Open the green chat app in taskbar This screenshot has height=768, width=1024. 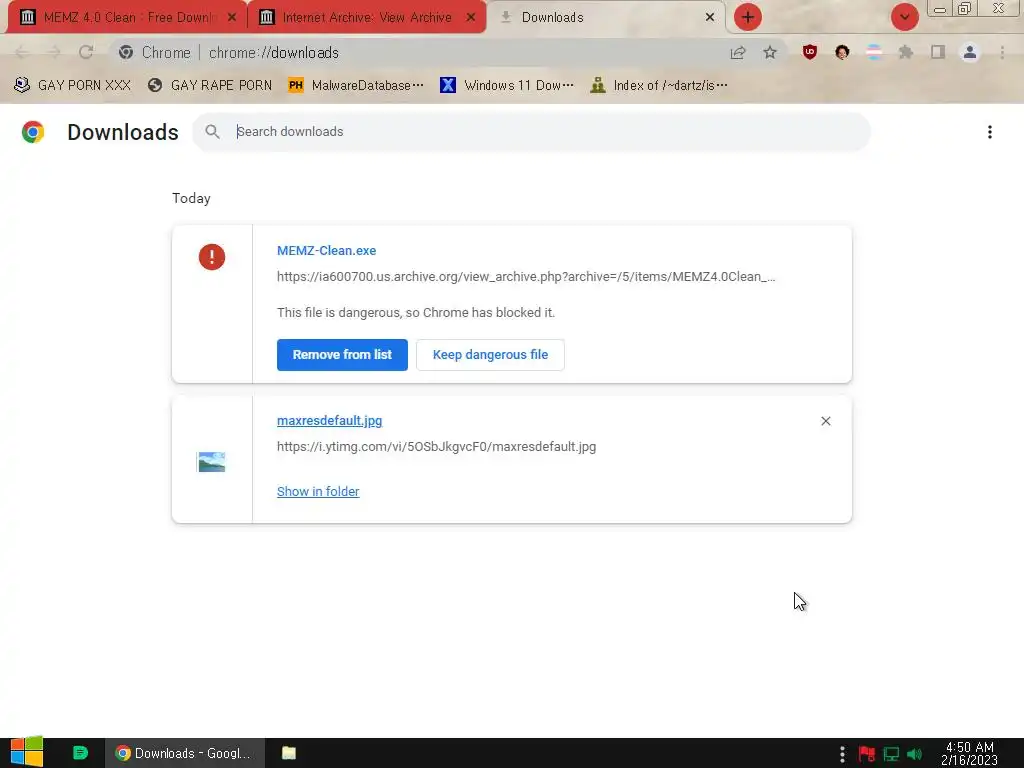tap(80, 753)
